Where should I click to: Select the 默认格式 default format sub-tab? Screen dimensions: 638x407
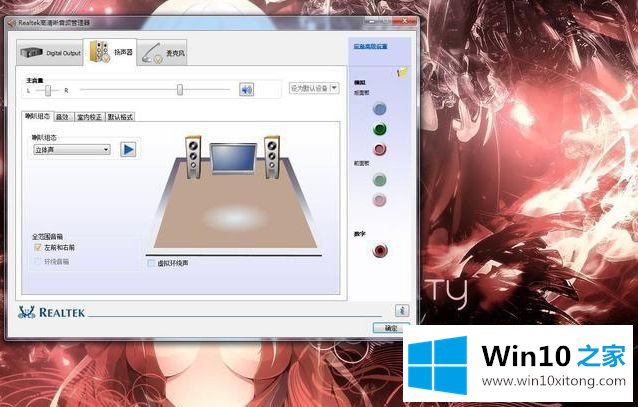[120, 117]
